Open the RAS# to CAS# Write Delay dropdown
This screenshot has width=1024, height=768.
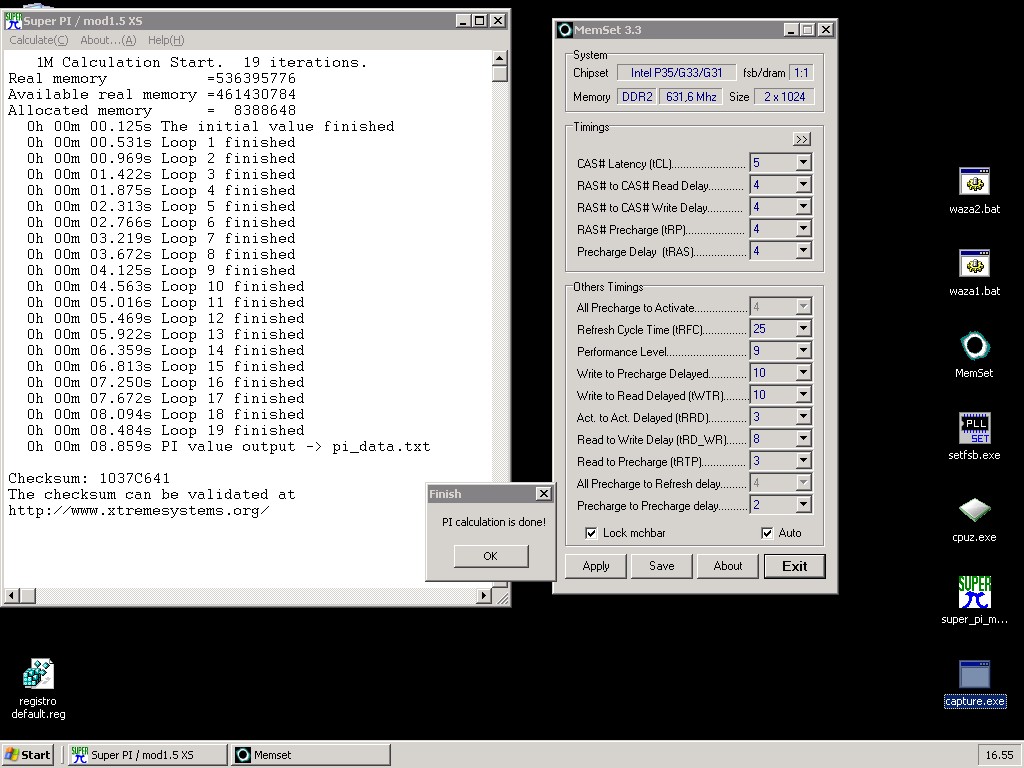(803, 207)
